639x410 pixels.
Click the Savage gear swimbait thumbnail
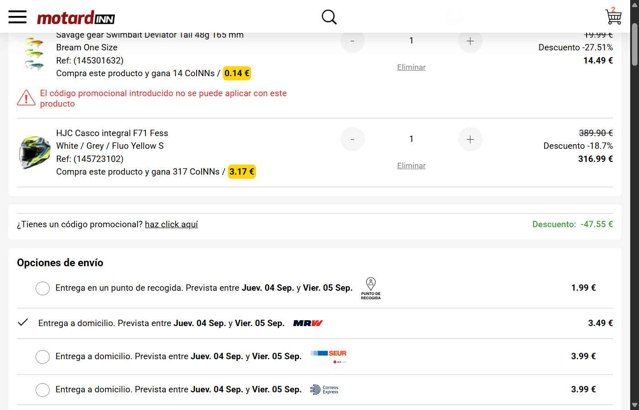[x=34, y=53]
